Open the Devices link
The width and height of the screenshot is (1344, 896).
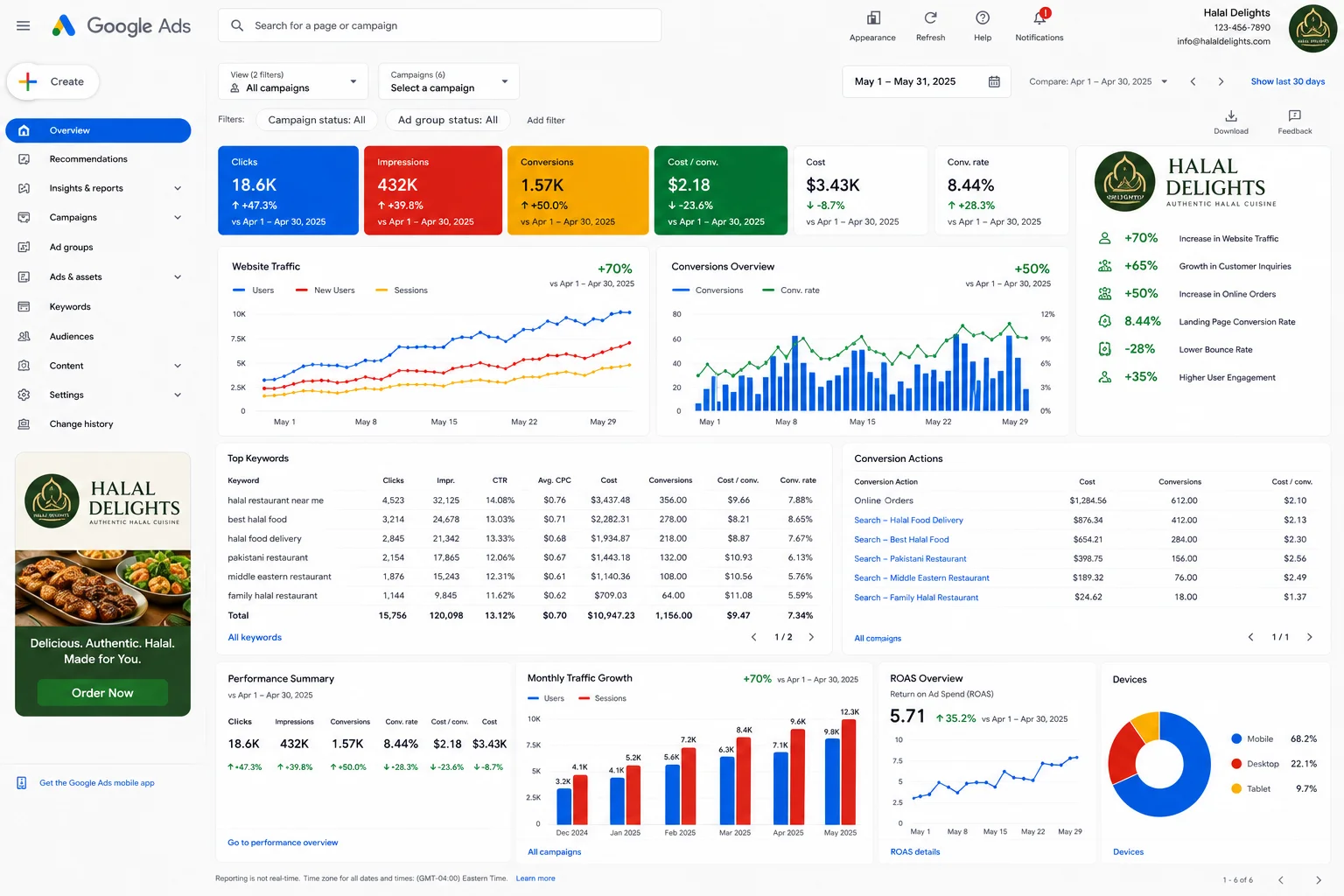click(1128, 852)
